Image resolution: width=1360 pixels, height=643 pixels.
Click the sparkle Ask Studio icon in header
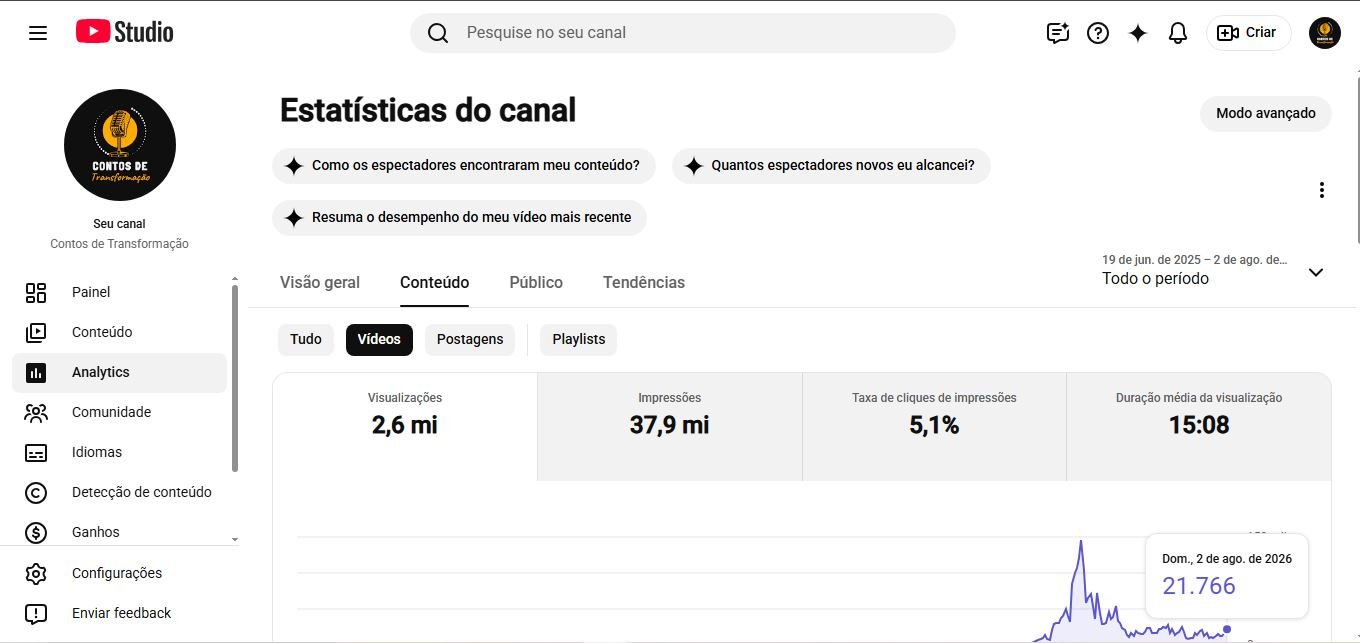pos(1138,33)
